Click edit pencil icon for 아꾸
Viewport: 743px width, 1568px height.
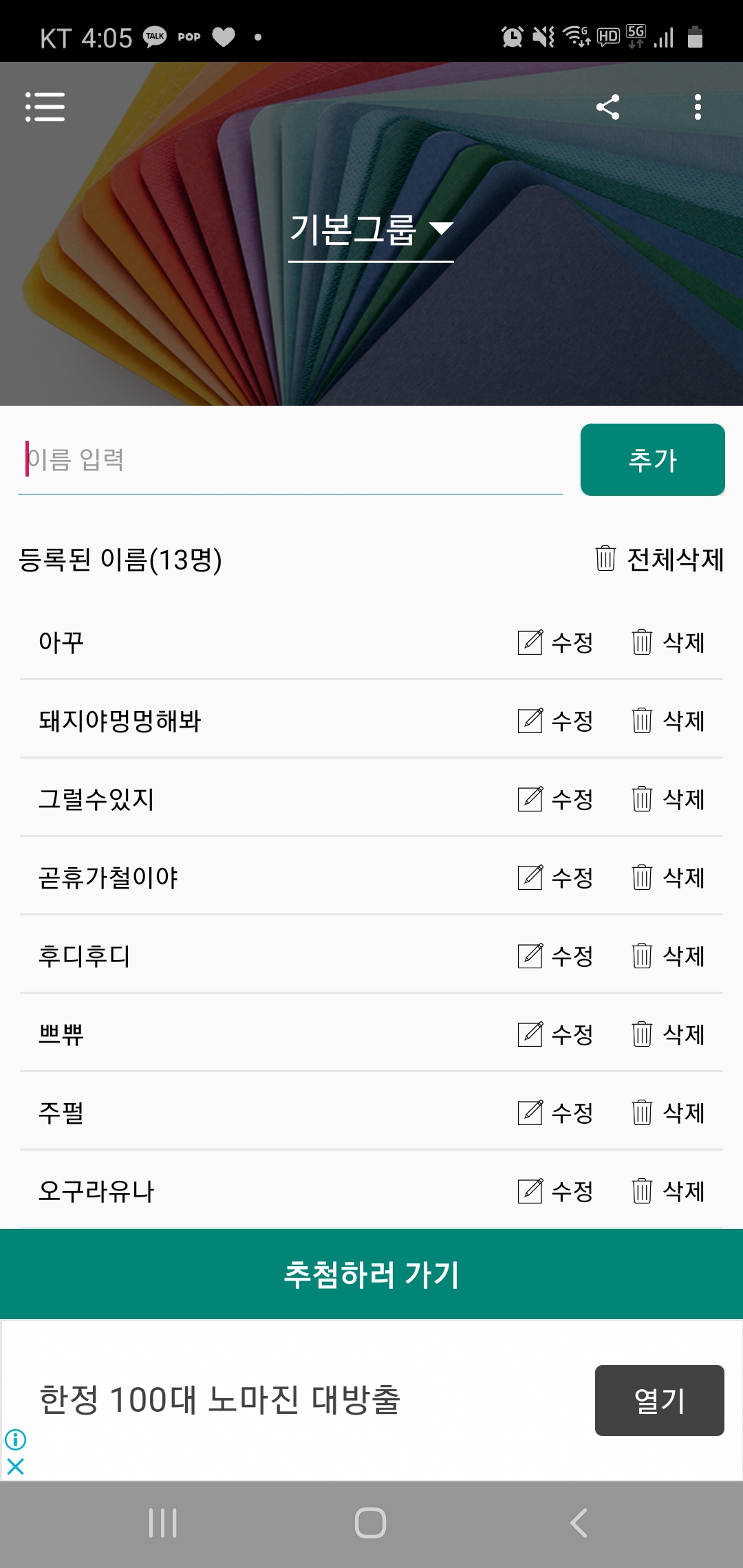(530, 642)
